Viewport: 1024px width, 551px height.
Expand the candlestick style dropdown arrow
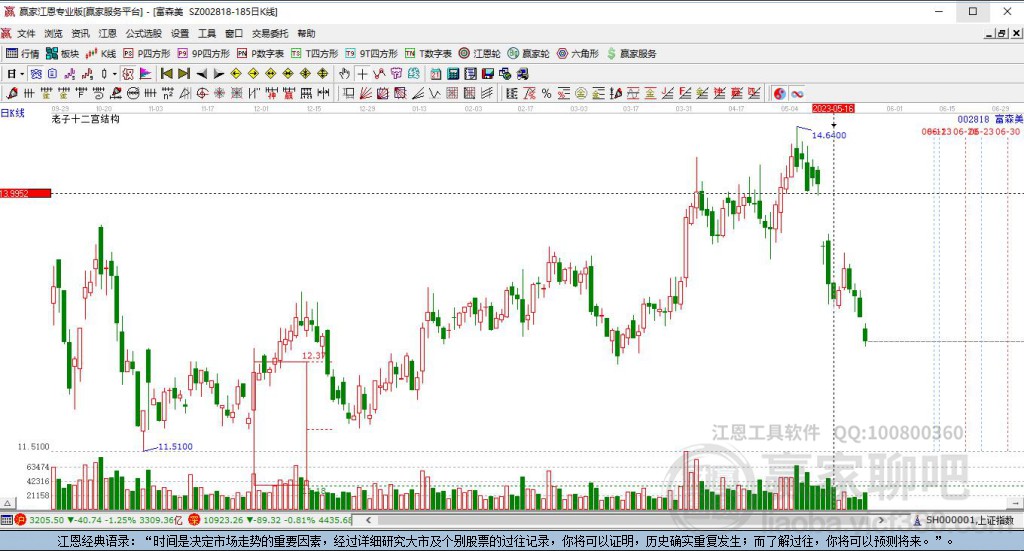[x=114, y=74]
